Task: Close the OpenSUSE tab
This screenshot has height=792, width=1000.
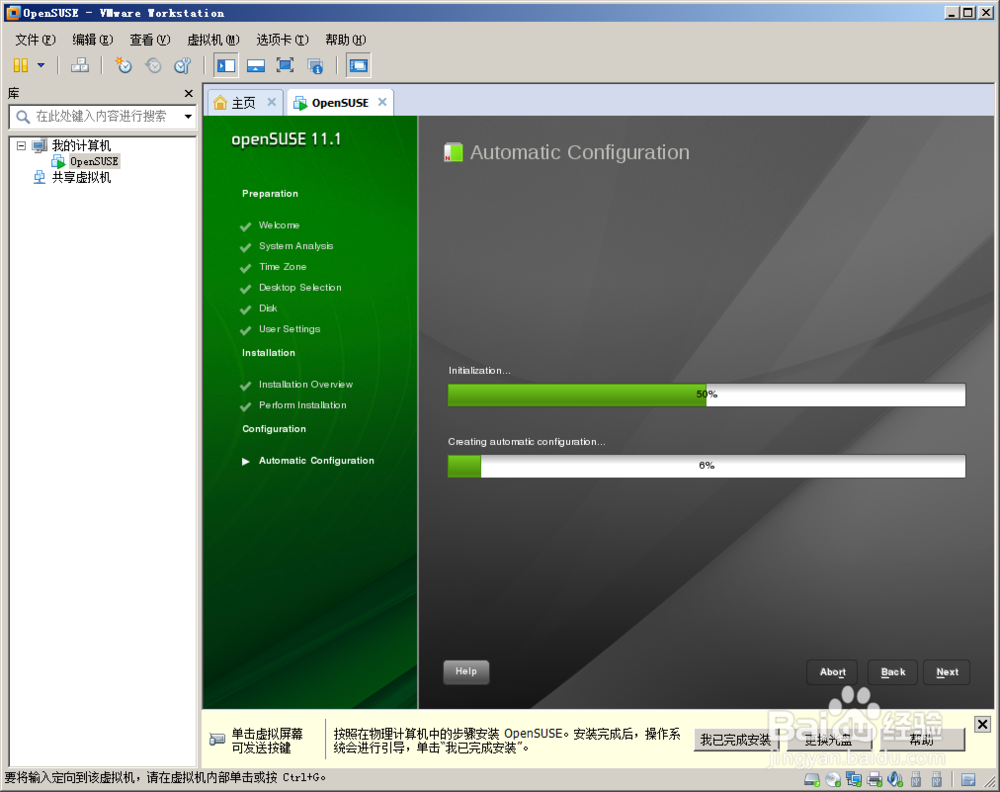Action: pyautogui.click(x=382, y=102)
